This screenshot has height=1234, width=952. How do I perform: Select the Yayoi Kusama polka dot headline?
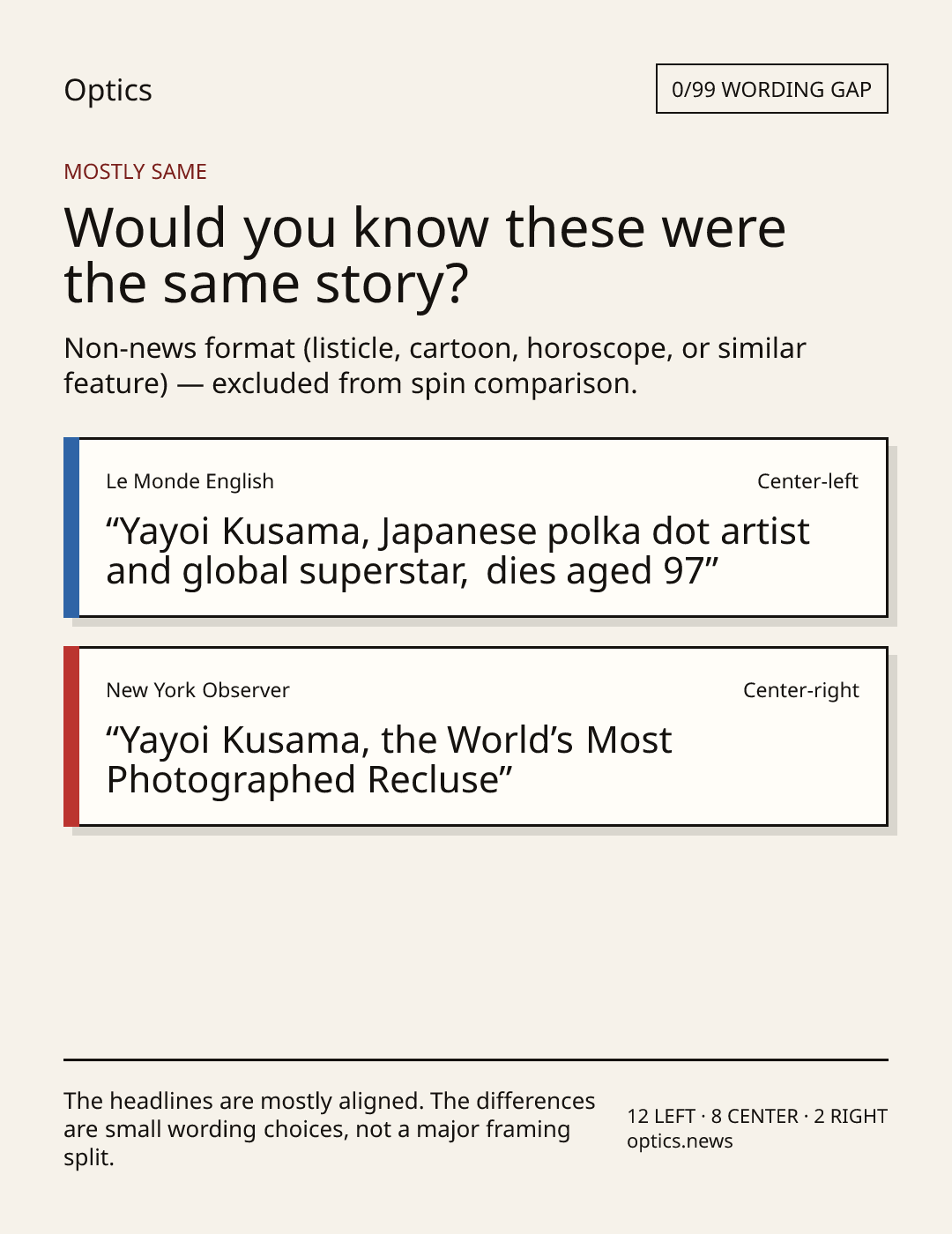point(457,551)
